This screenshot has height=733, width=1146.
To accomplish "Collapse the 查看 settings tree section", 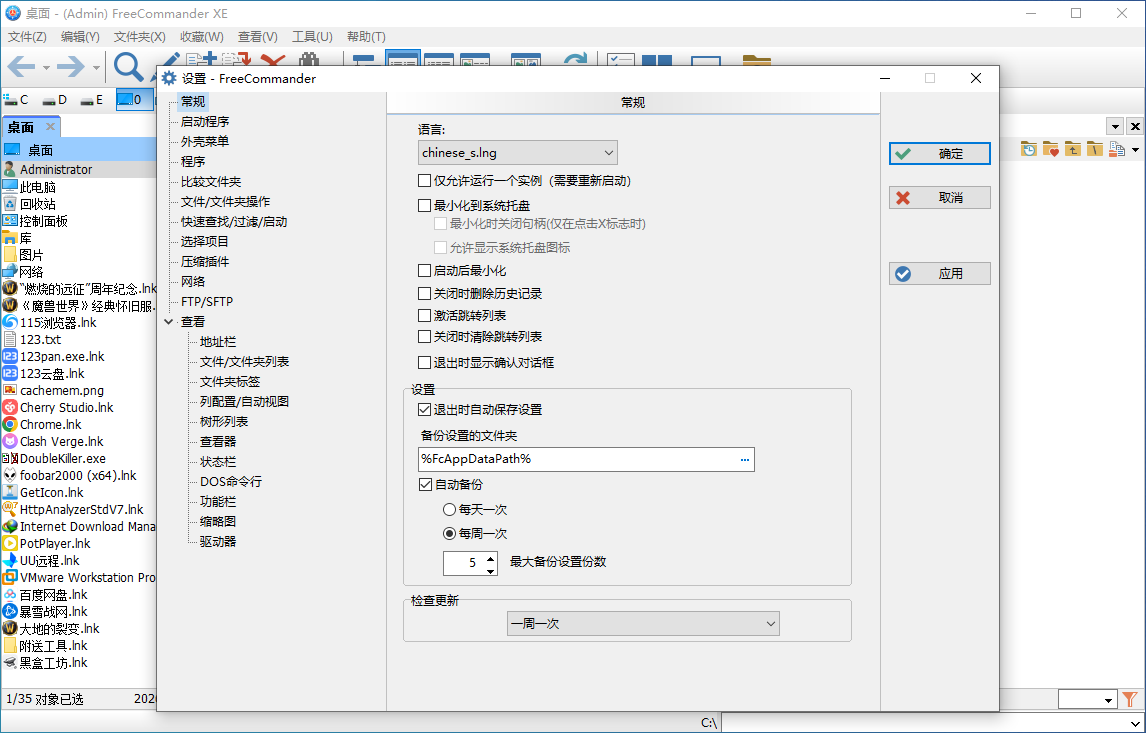I will (x=168, y=321).
